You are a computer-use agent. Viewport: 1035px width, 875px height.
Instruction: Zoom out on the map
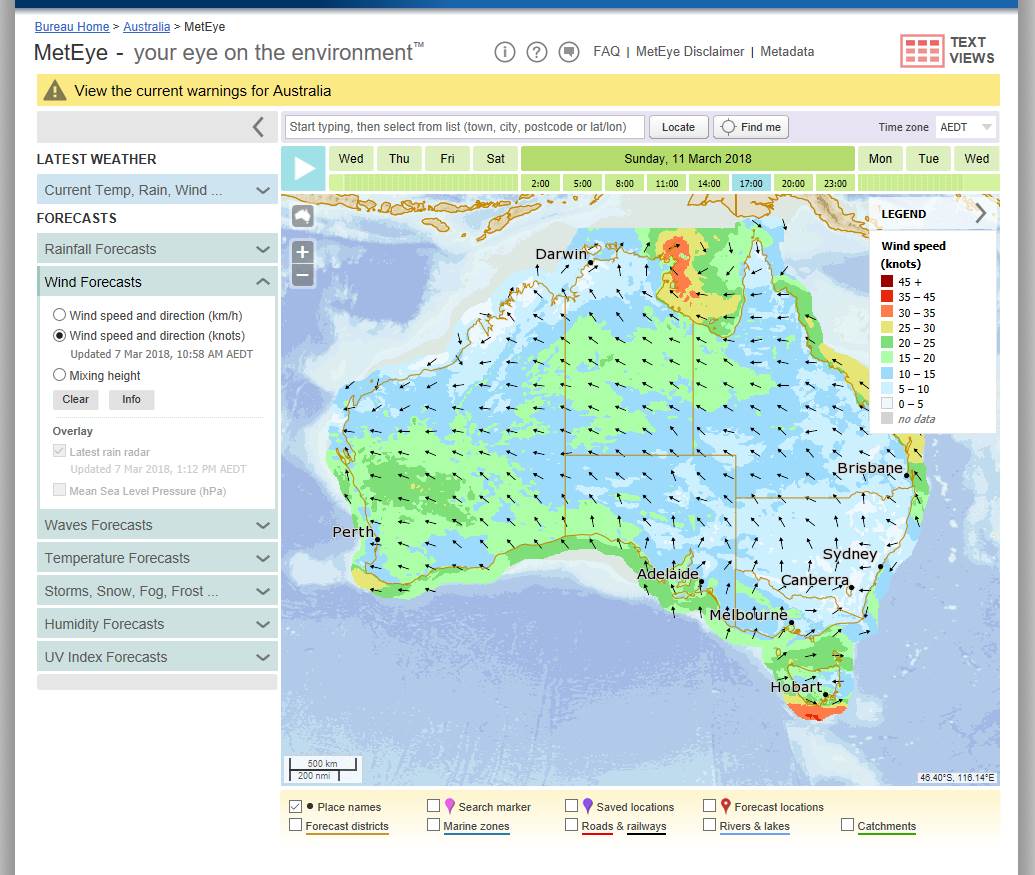[x=303, y=276]
